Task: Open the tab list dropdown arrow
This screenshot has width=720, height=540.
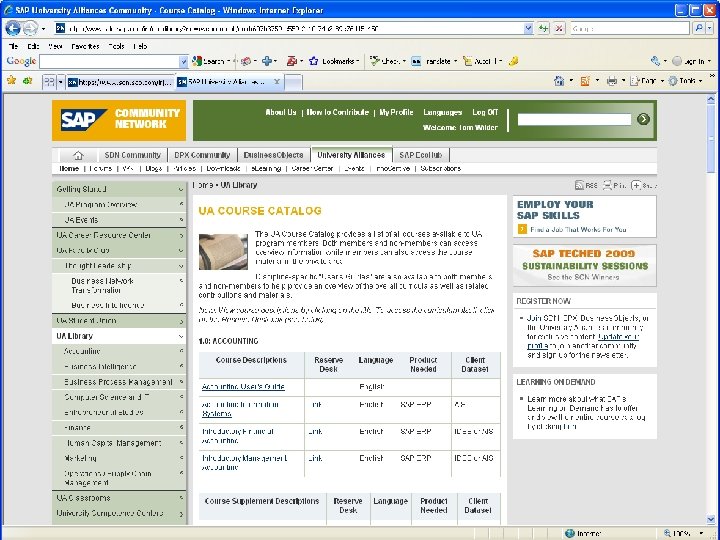Action: click(x=60, y=82)
